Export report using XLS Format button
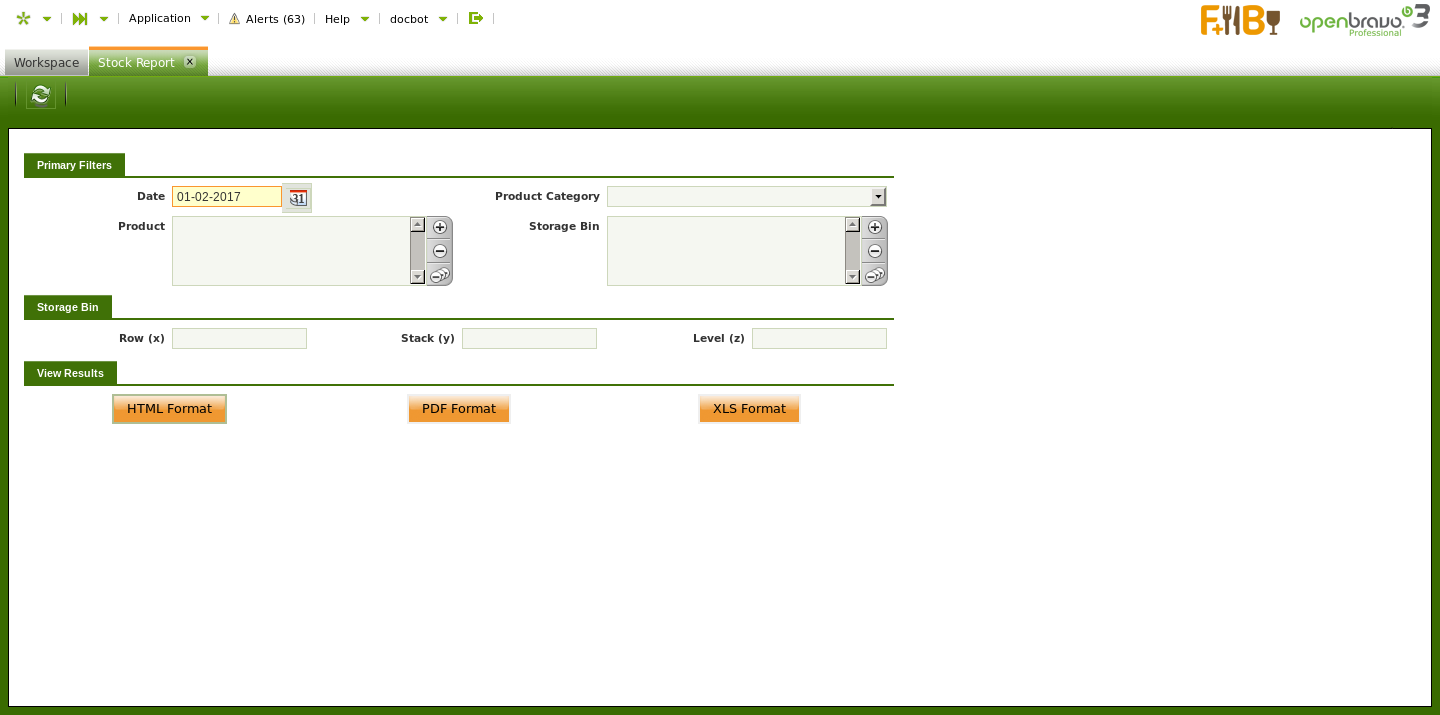This screenshot has width=1440, height=715. click(x=749, y=409)
